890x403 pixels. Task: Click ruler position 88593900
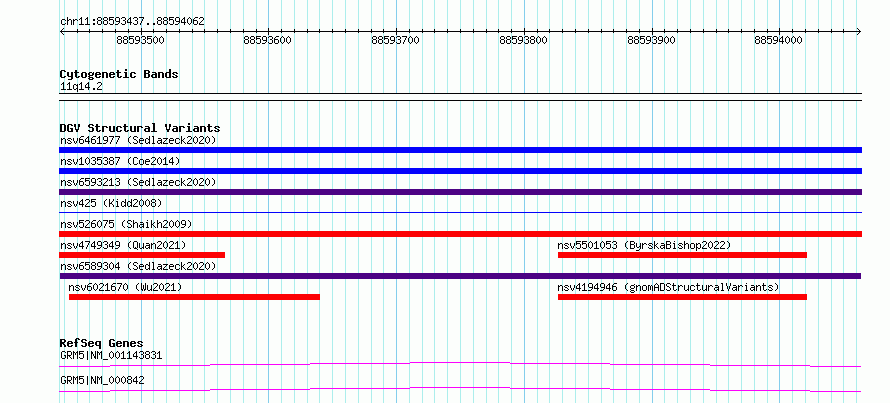[x=651, y=40]
